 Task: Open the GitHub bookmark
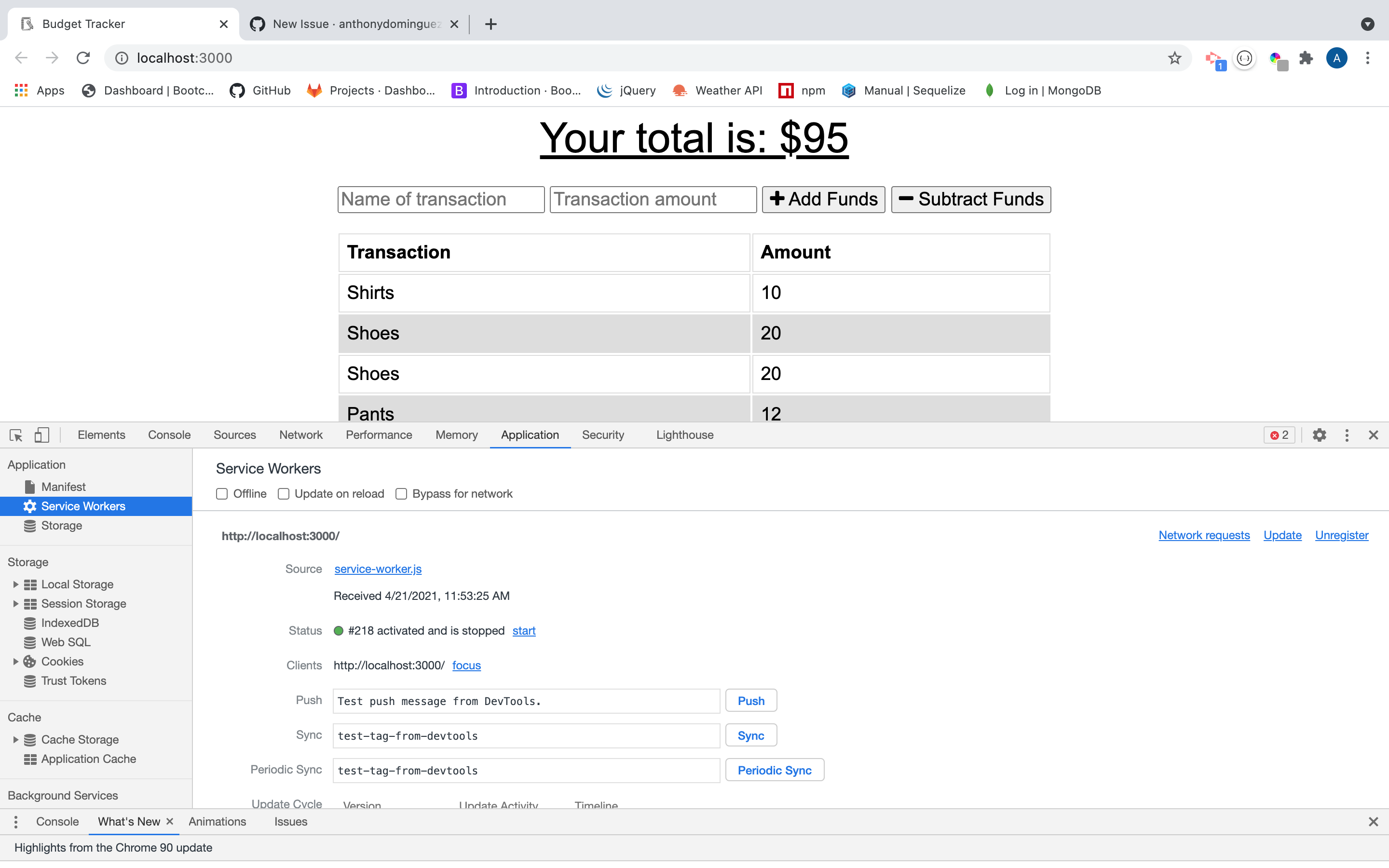tap(259, 90)
